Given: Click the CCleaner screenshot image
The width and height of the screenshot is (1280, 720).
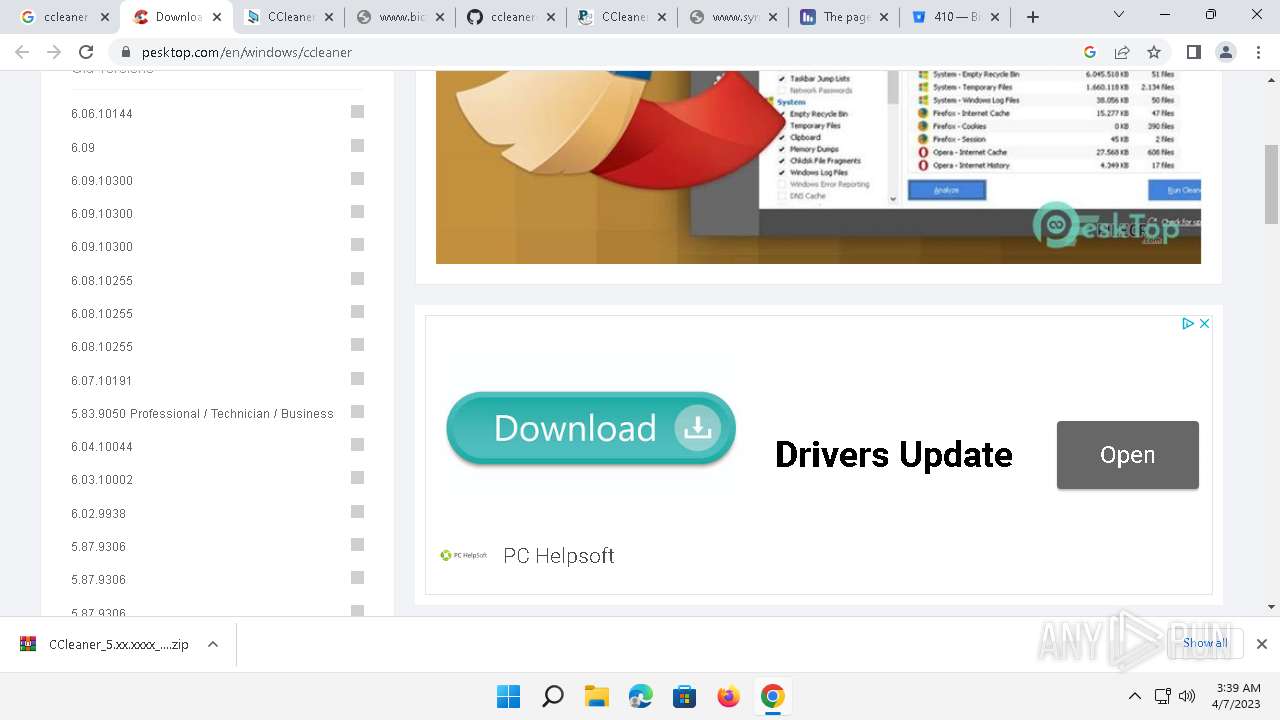Looking at the screenshot, I should tap(818, 167).
